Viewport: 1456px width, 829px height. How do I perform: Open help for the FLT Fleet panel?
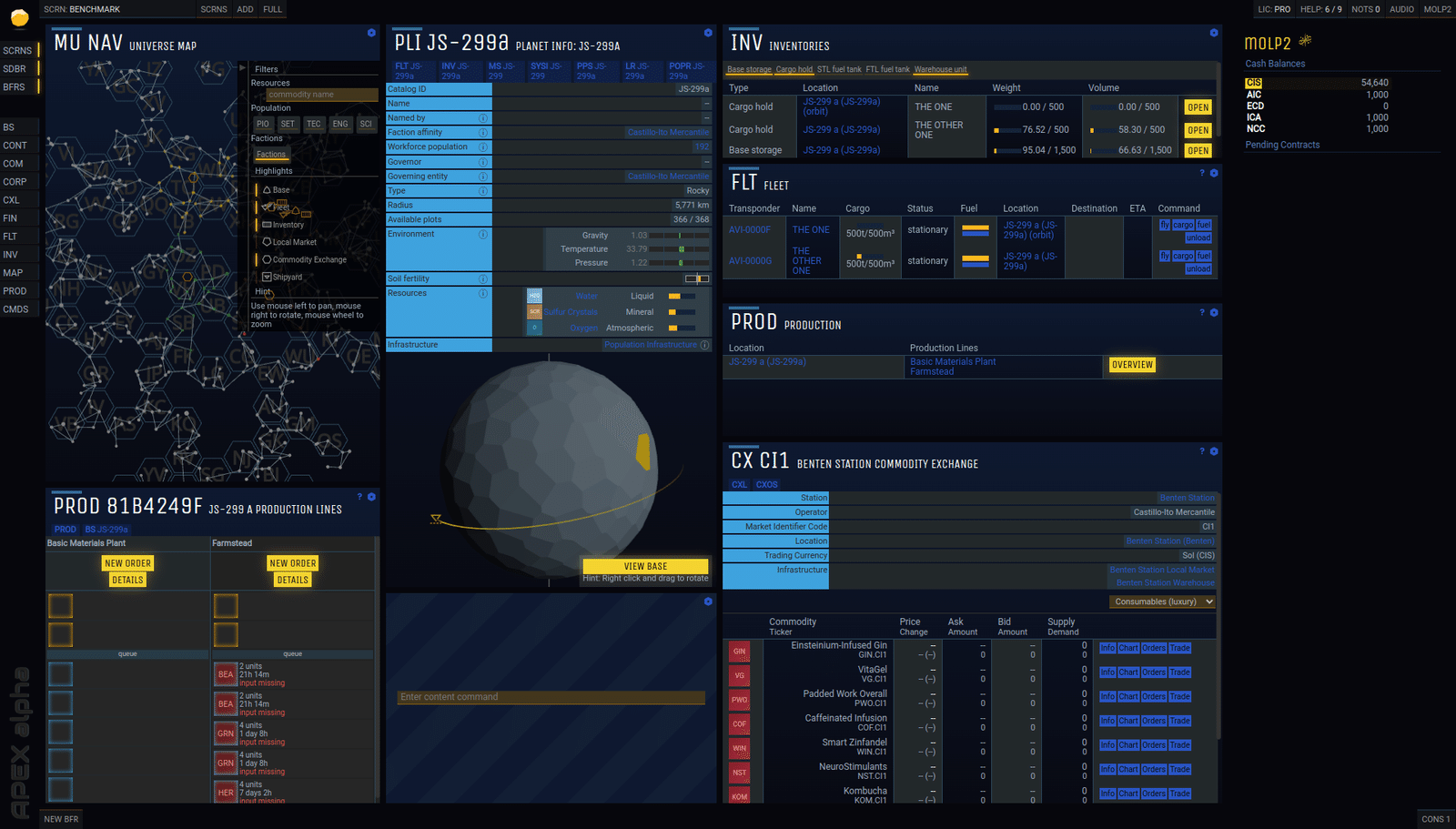(1201, 173)
